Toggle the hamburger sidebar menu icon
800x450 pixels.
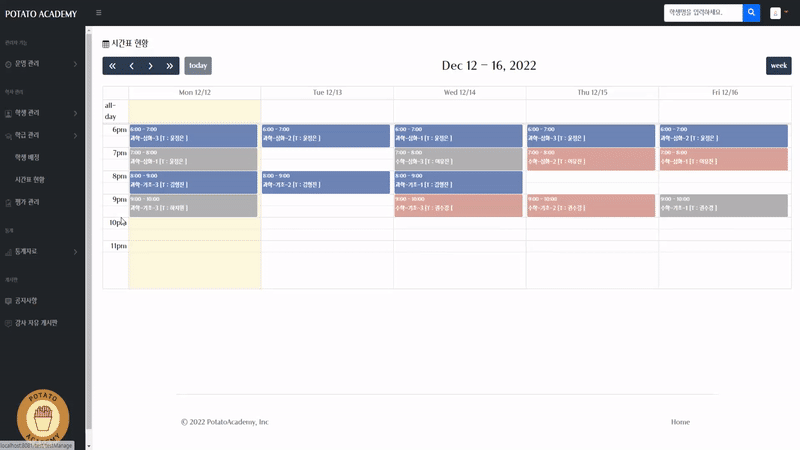[x=98, y=13]
